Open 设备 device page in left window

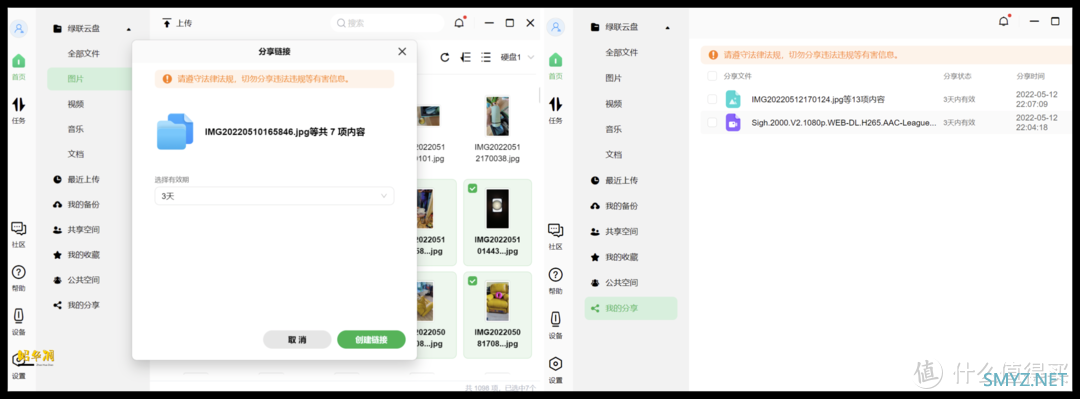pyautogui.click(x=19, y=321)
